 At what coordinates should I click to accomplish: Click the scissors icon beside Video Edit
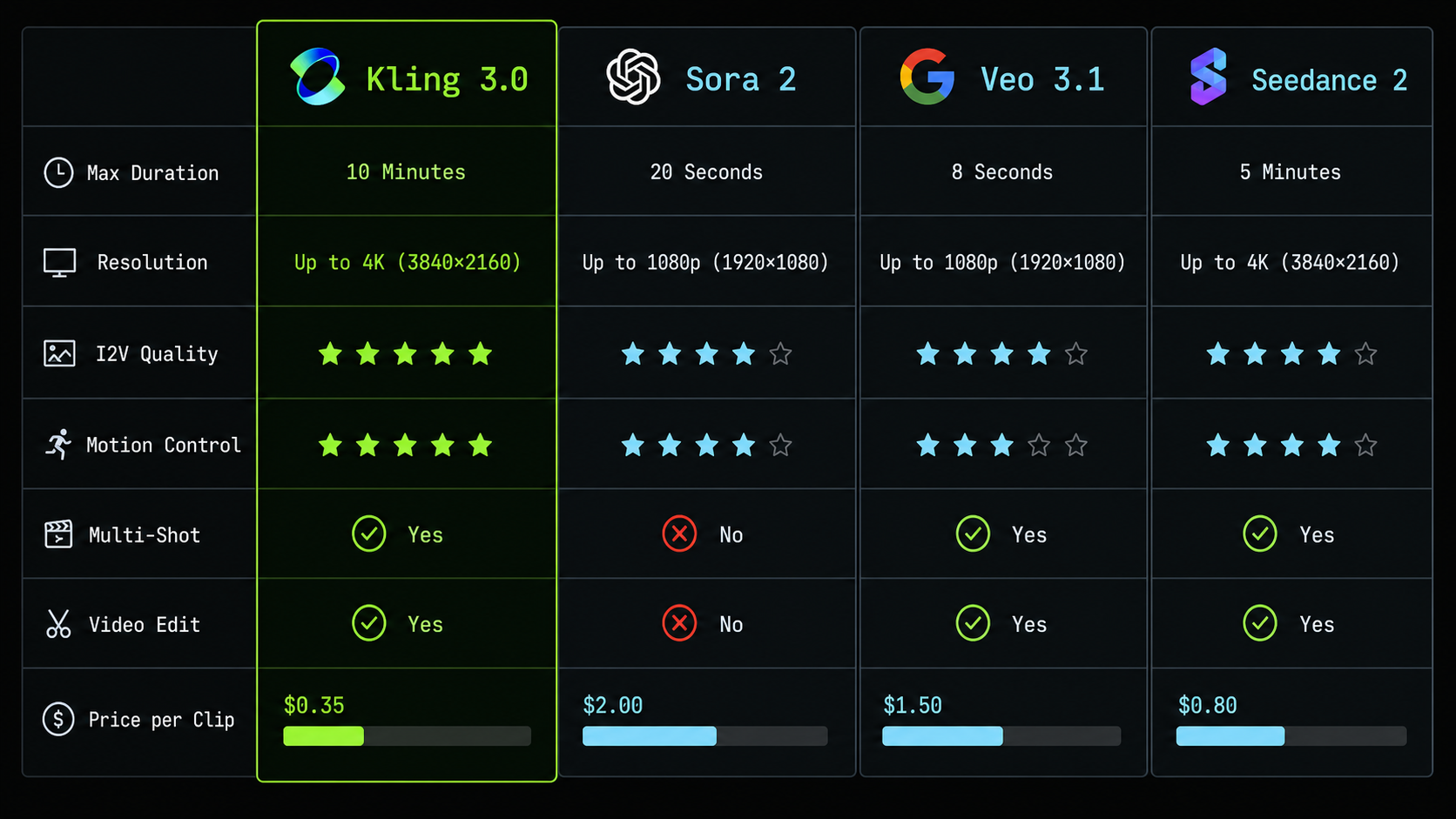tap(58, 624)
